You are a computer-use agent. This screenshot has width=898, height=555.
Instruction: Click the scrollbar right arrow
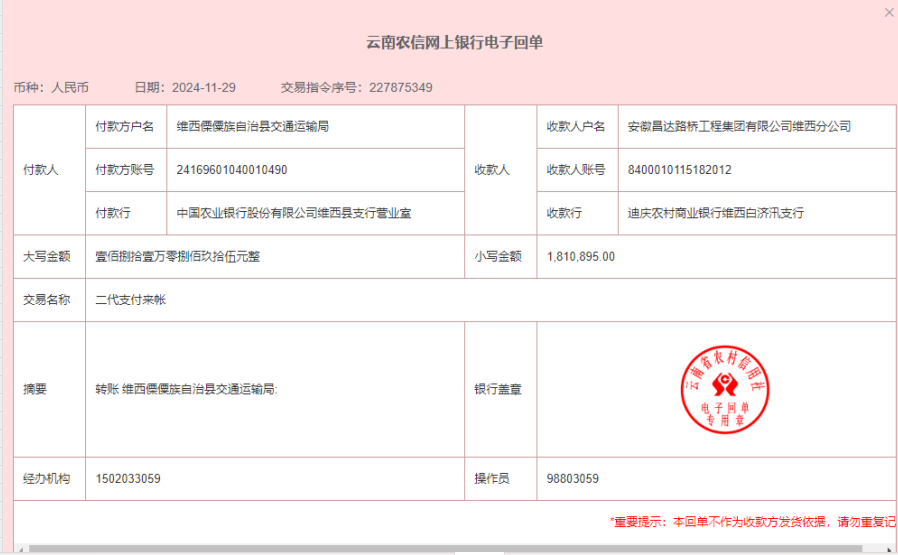point(890,549)
